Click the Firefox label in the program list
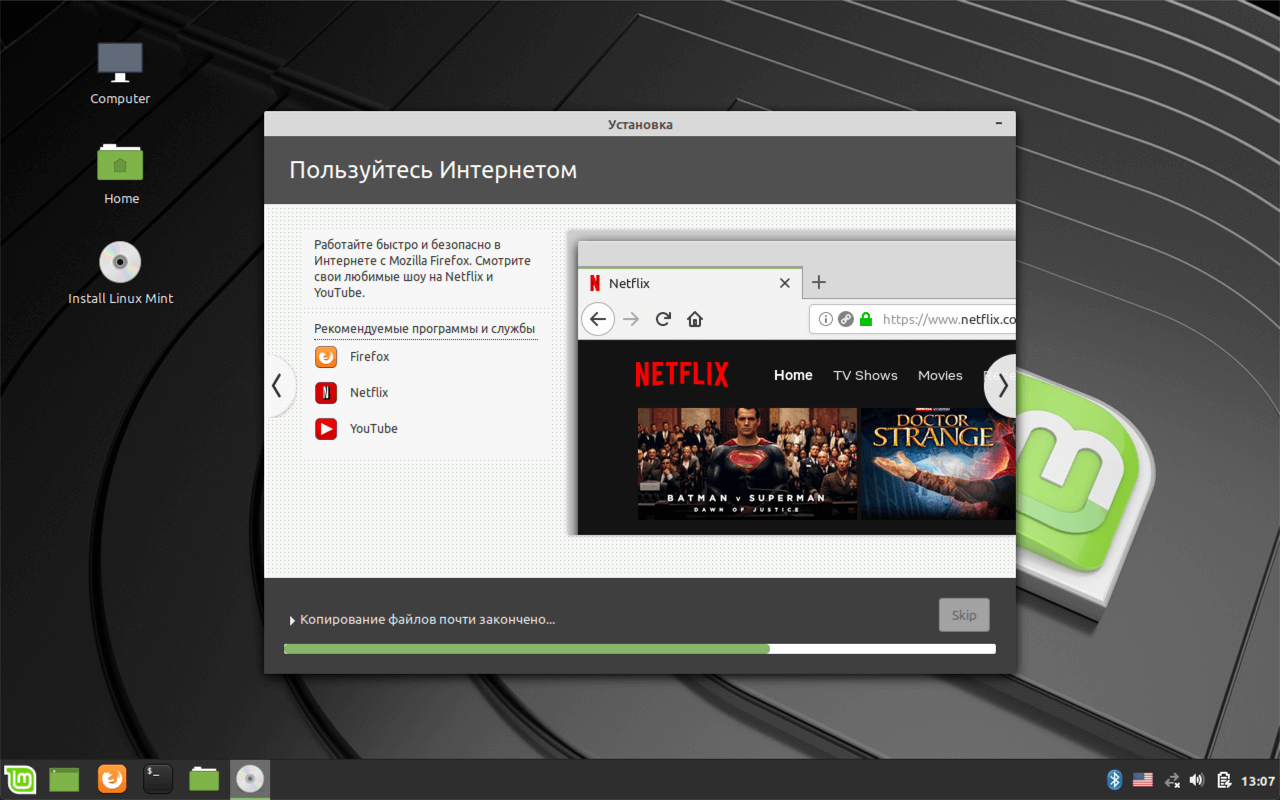This screenshot has width=1280, height=800. coord(369,357)
